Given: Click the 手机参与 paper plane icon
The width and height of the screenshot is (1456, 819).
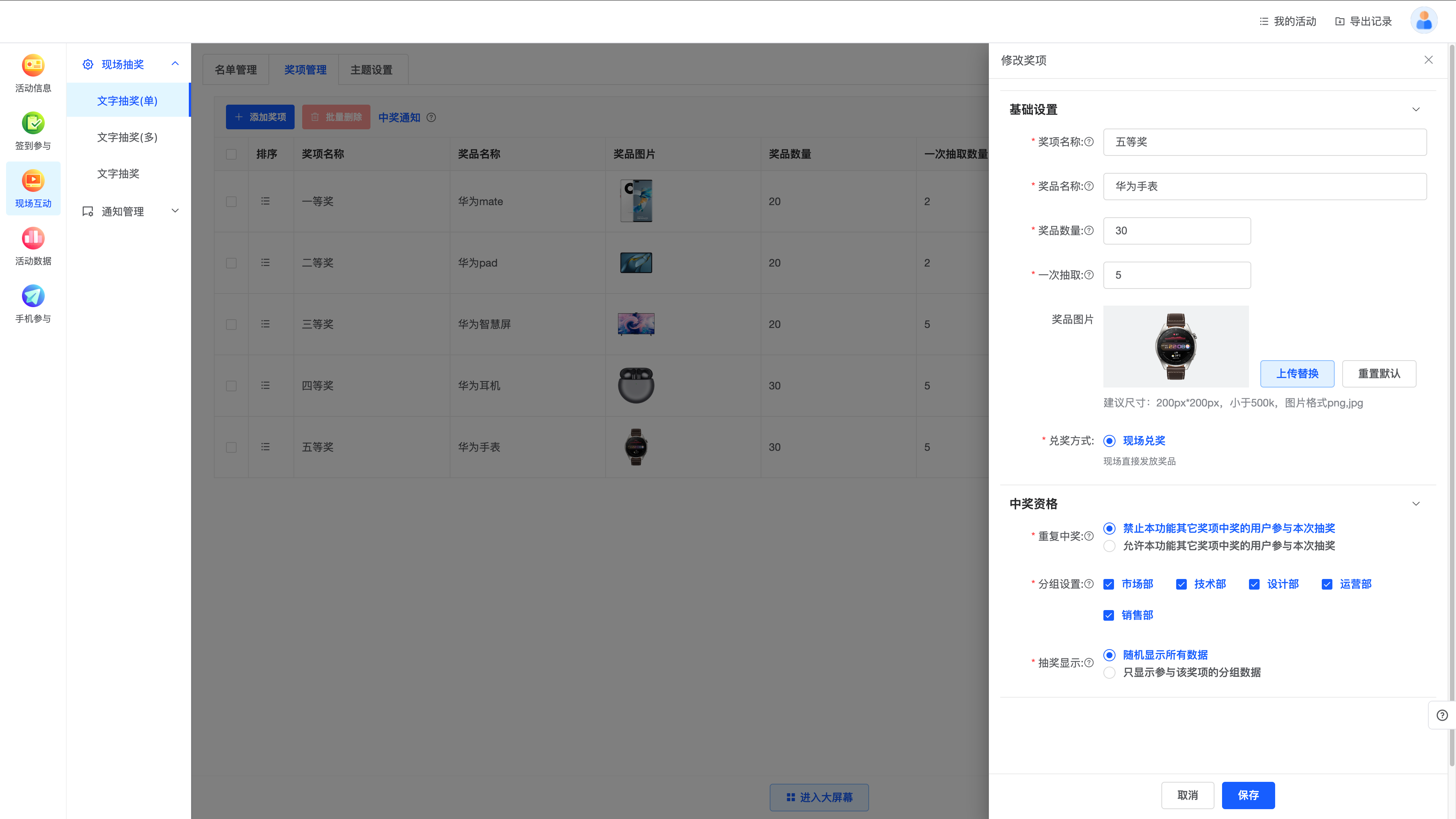Looking at the screenshot, I should 33,296.
